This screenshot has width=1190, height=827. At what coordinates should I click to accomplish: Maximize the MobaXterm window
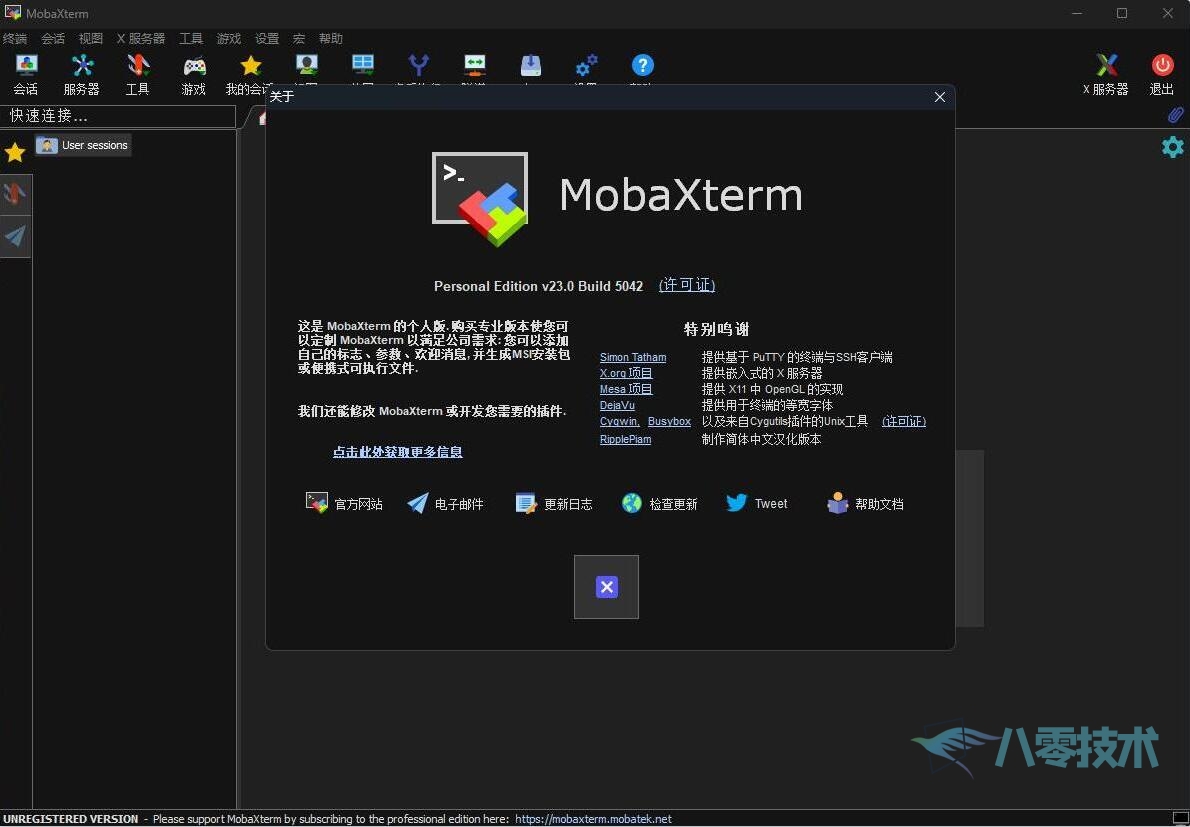pyautogui.click(x=1122, y=14)
